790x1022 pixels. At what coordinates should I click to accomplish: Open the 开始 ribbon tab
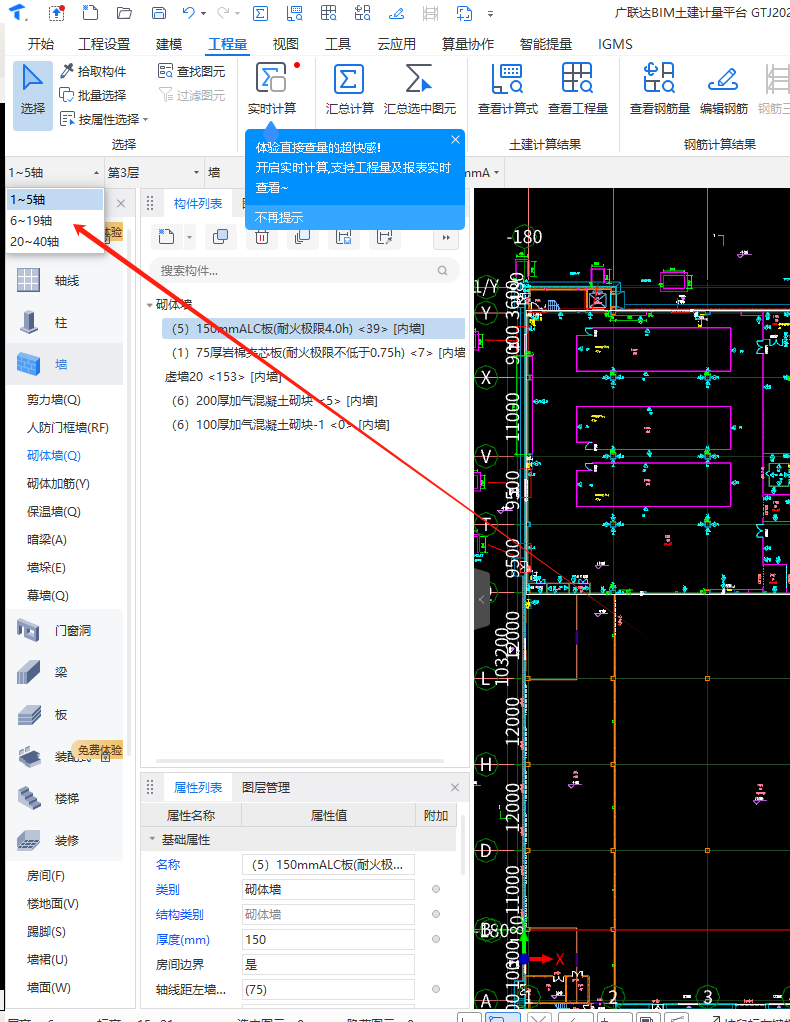click(40, 44)
